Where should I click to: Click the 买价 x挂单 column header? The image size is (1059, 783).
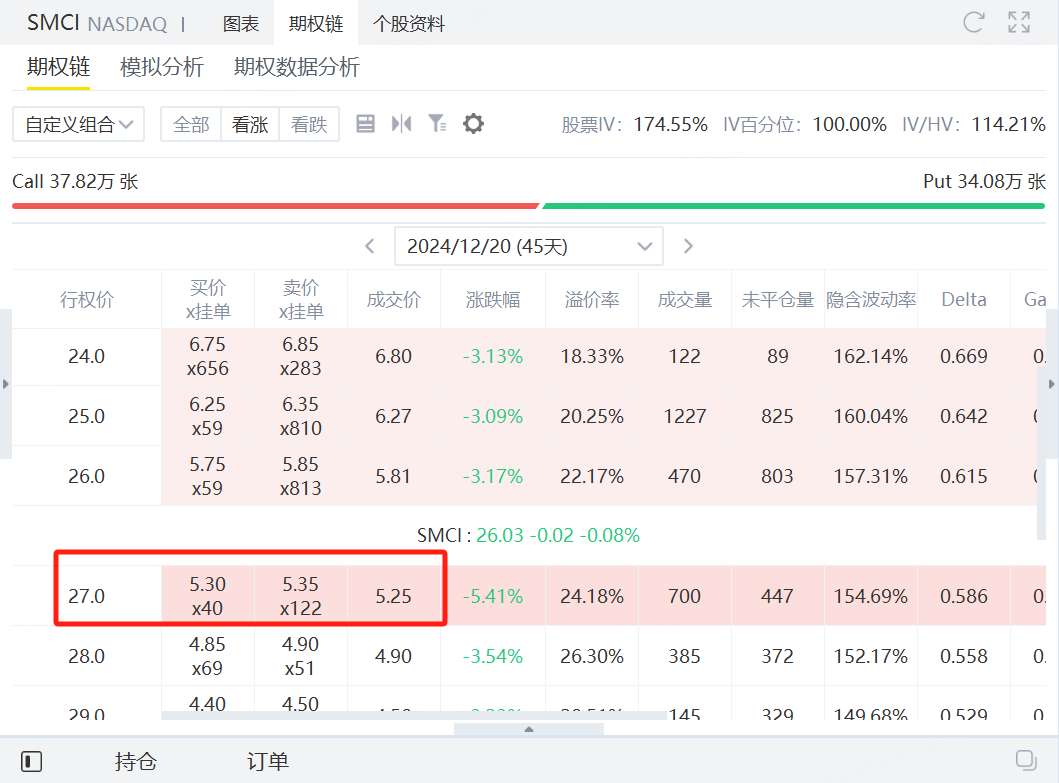tap(207, 299)
